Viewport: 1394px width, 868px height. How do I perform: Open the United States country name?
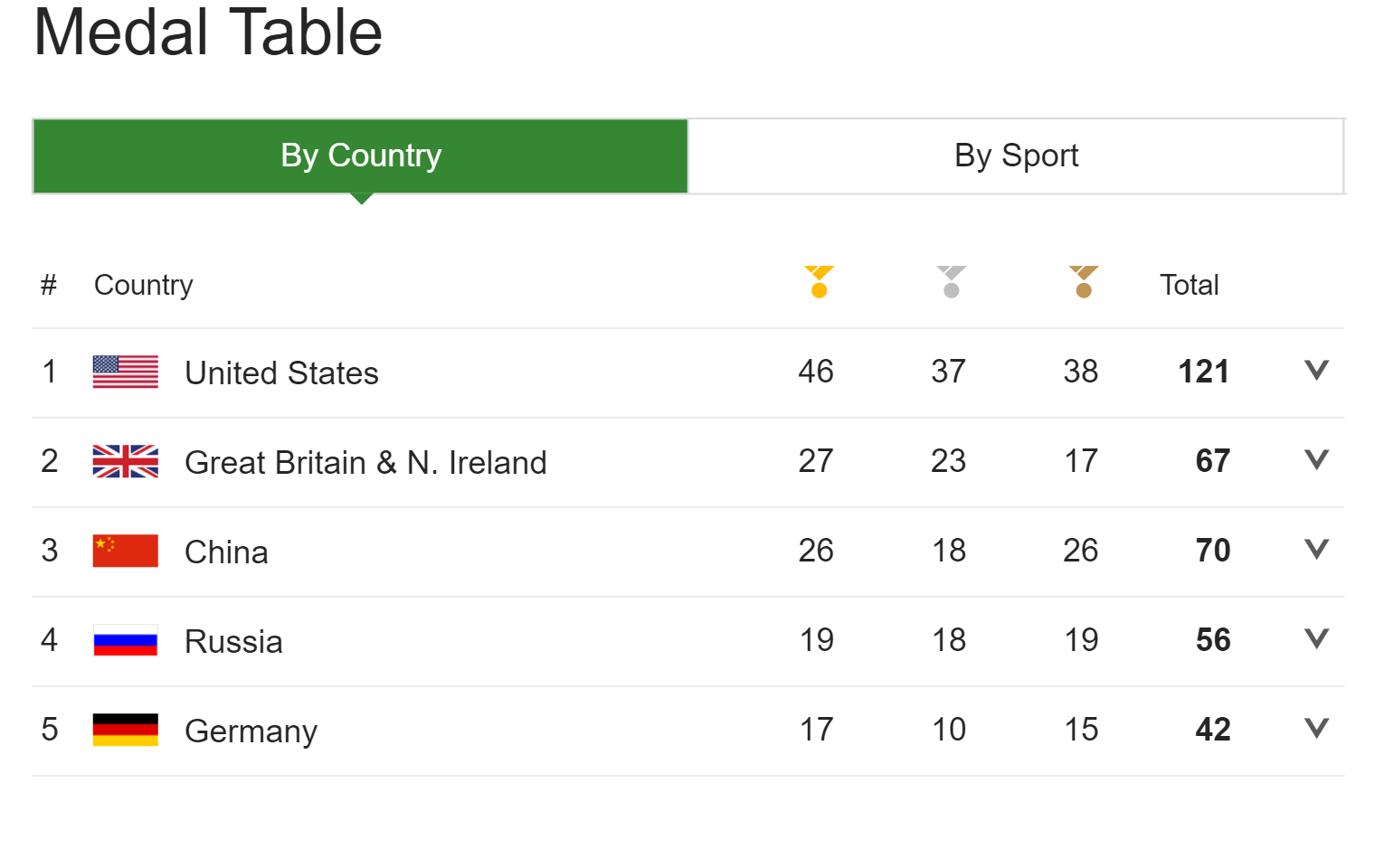(281, 373)
